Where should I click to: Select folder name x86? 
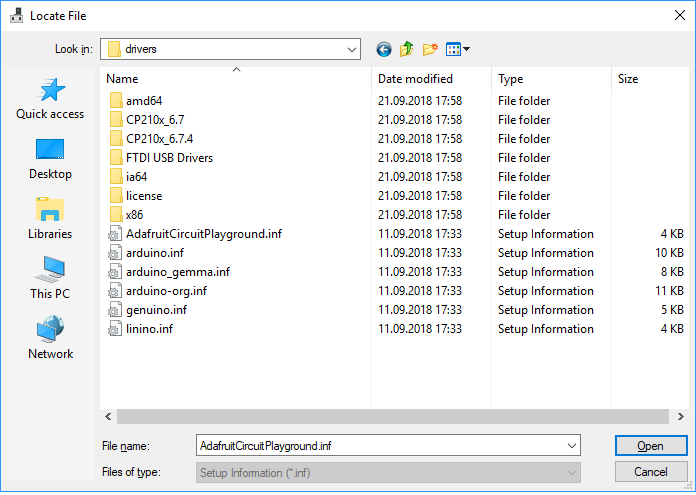[x=134, y=215]
